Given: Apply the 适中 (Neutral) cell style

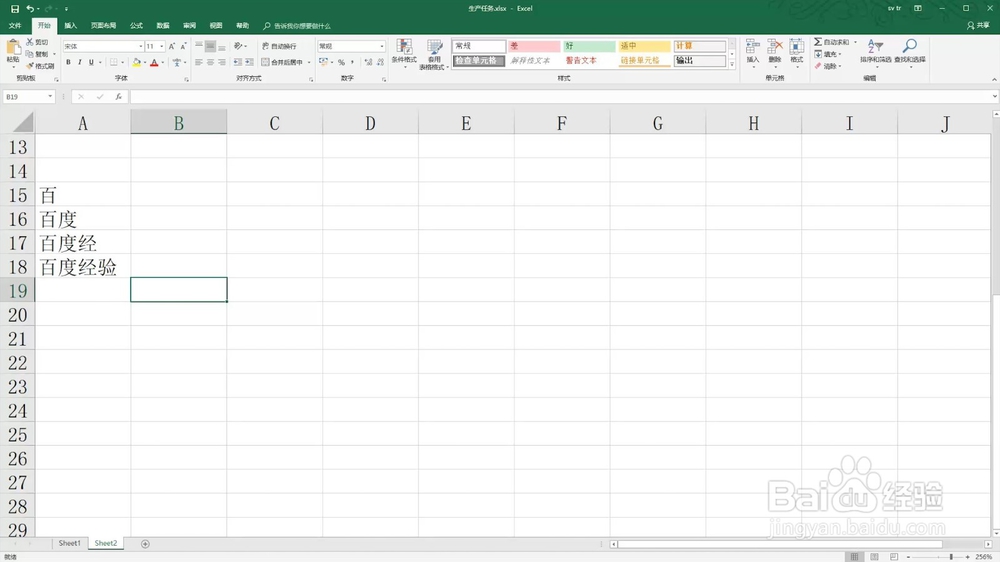Looking at the screenshot, I should click(x=644, y=46).
